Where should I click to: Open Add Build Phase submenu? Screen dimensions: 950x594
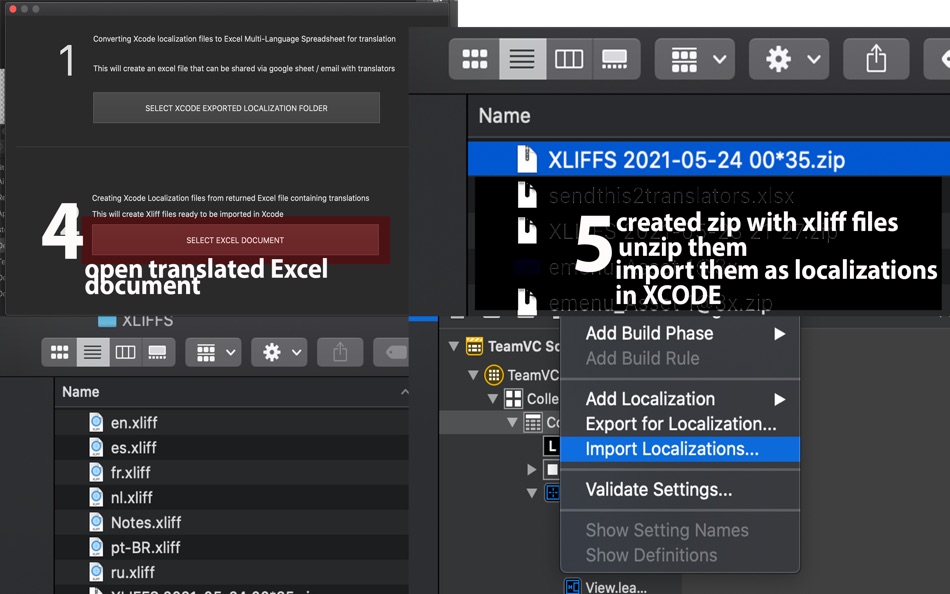point(680,333)
